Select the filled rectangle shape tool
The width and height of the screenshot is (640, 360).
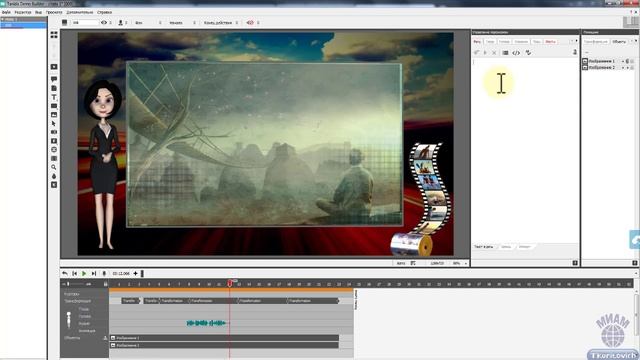pos(54,106)
